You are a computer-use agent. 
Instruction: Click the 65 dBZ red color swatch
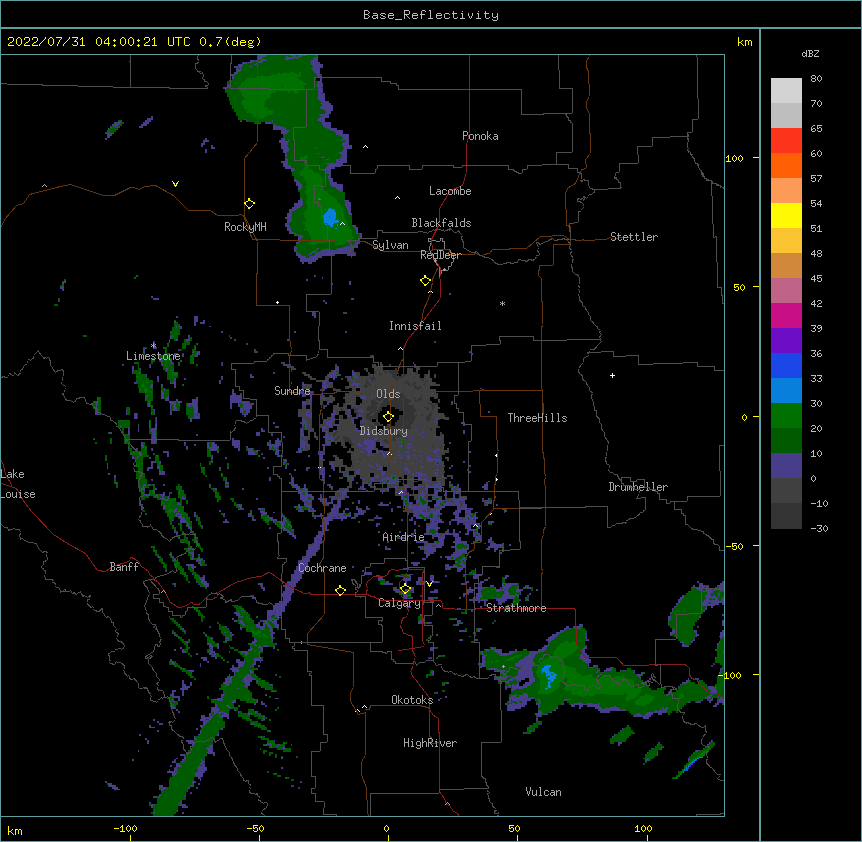click(786, 140)
